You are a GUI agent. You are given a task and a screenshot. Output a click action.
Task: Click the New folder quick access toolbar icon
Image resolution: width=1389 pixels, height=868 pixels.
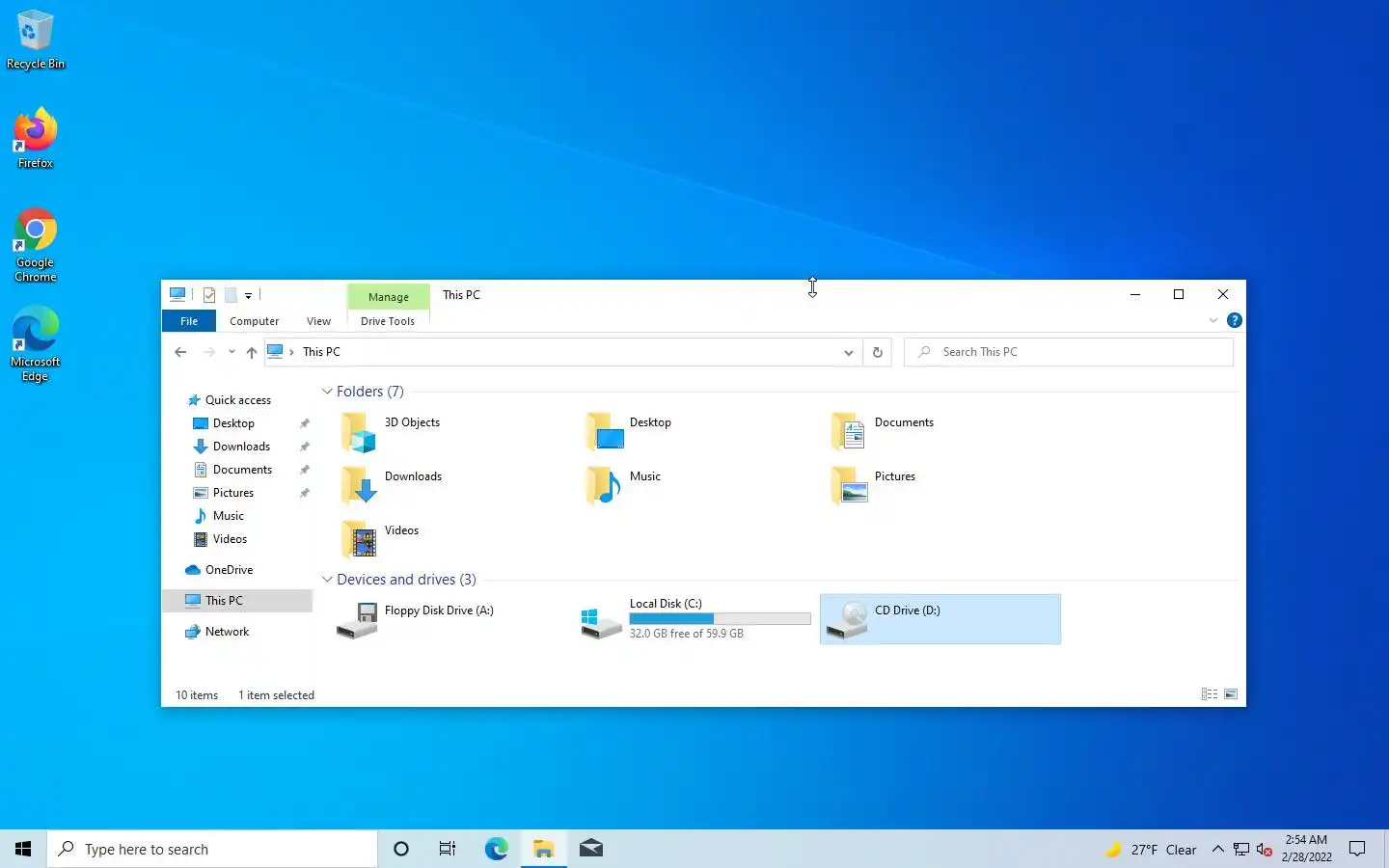pyautogui.click(x=231, y=295)
